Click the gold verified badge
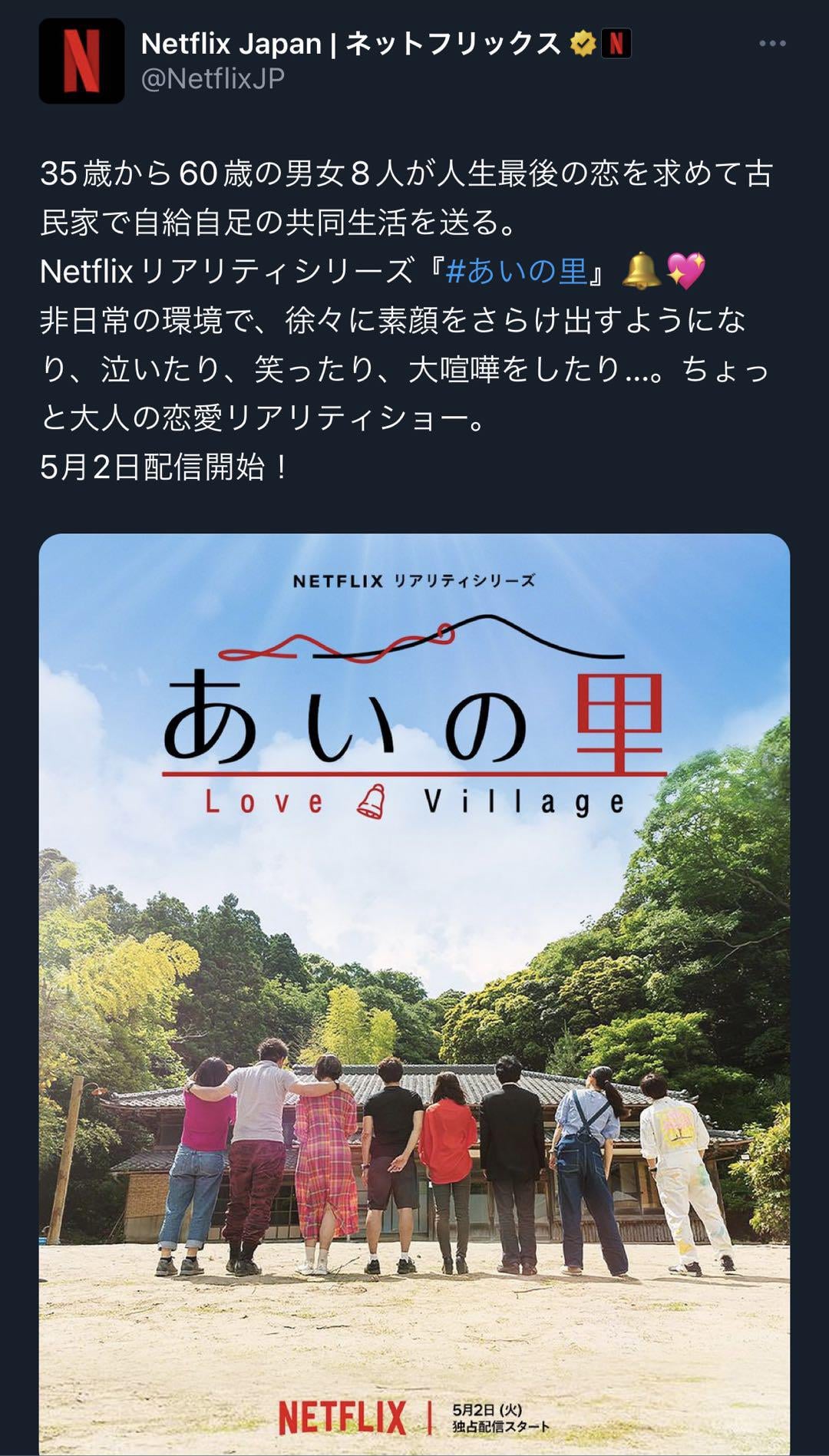Image resolution: width=829 pixels, height=1456 pixels. [583, 45]
